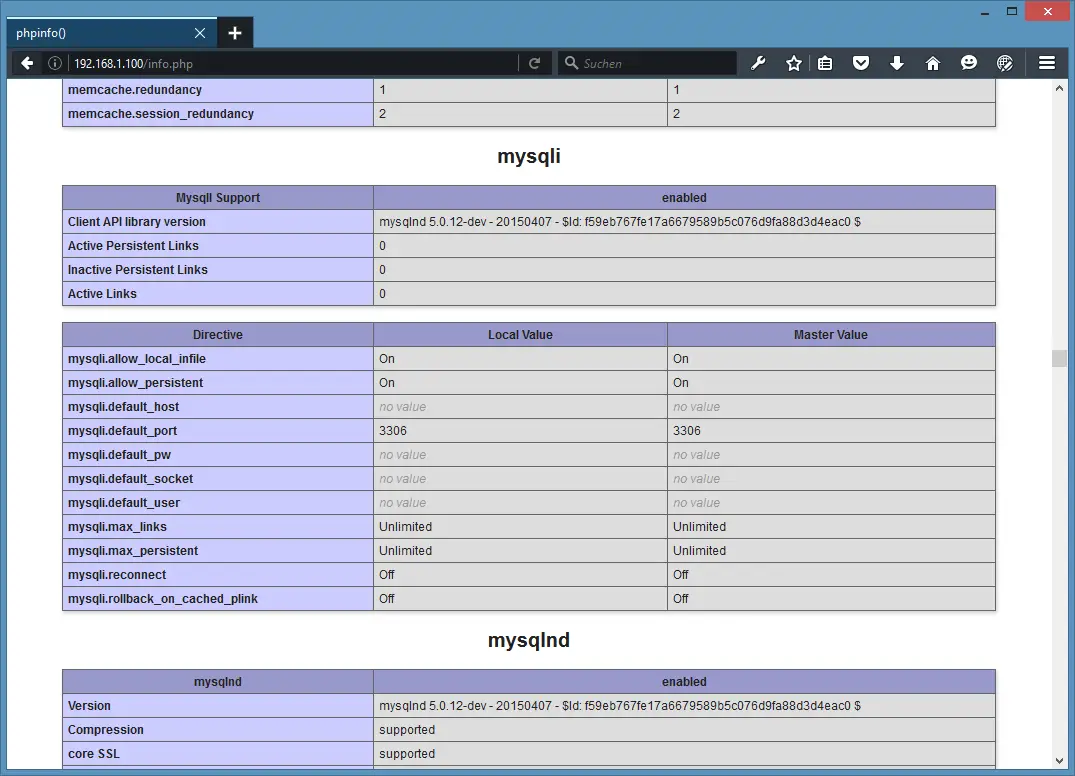
Task: Bookmark this page with star icon
Action: pos(794,63)
